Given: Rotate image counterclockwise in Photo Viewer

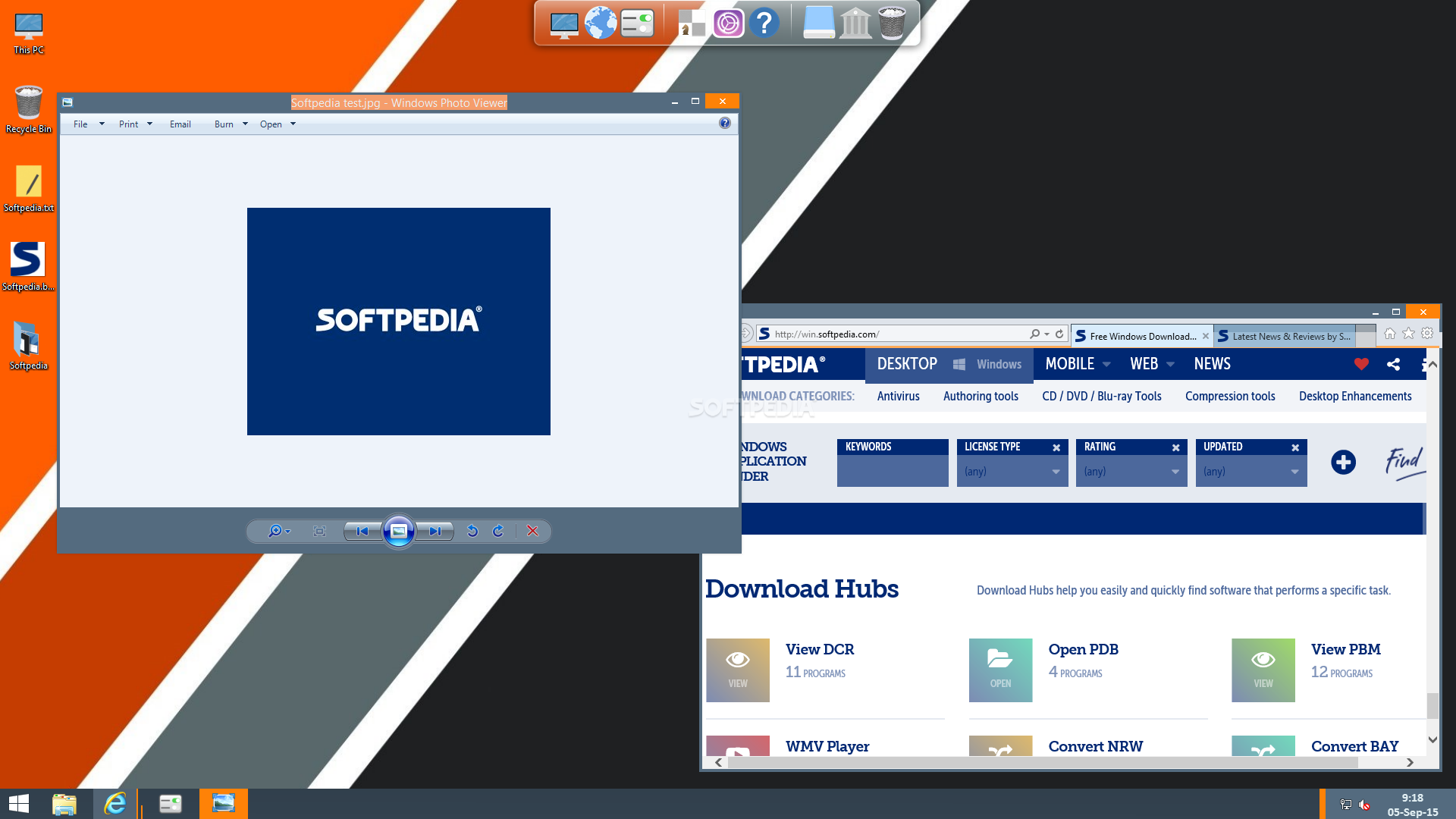Looking at the screenshot, I should (472, 532).
